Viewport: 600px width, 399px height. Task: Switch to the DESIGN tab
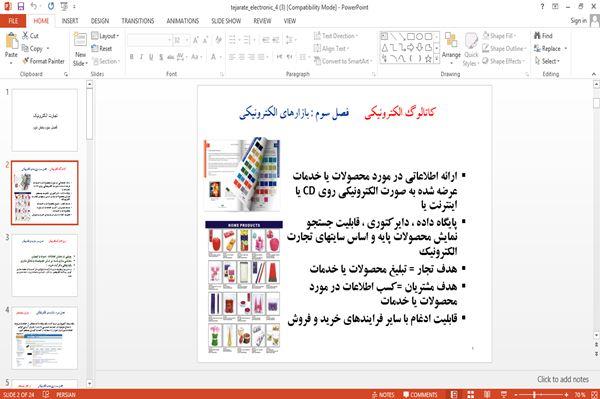pos(99,21)
